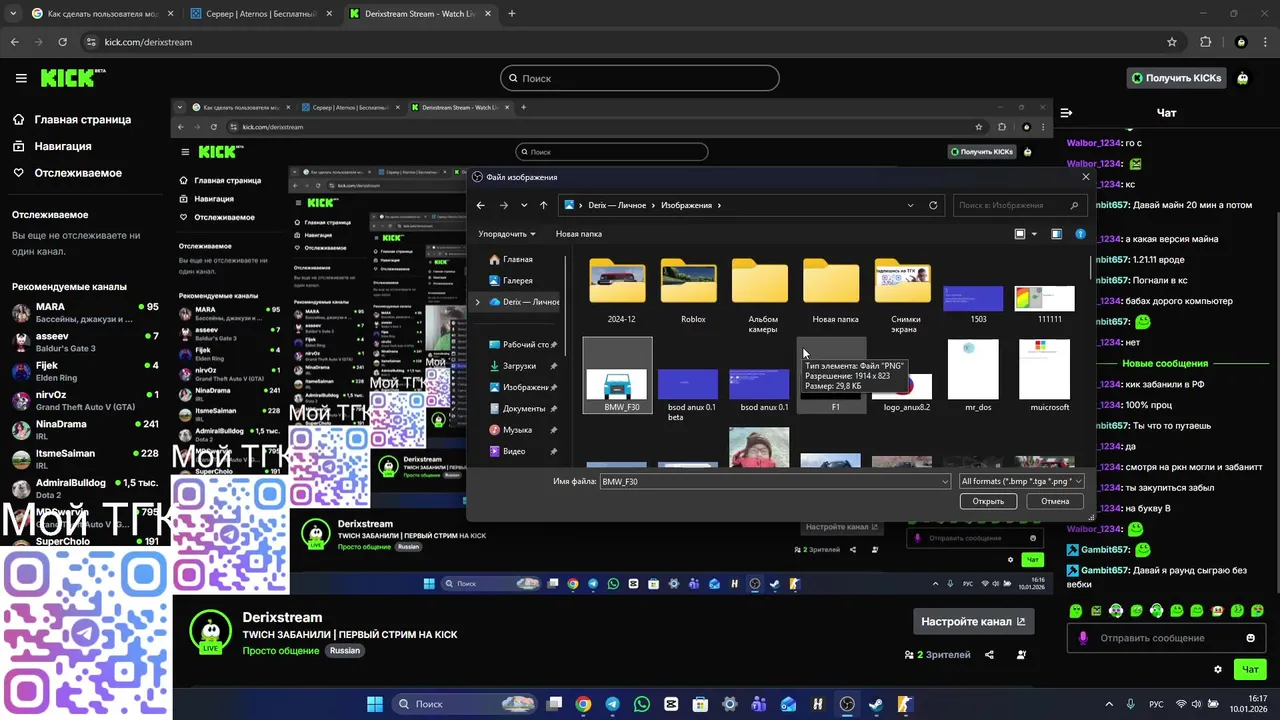Open OBS Studio from the taskbar
The width and height of the screenshot is (1280, 720).
pos(847,704)
